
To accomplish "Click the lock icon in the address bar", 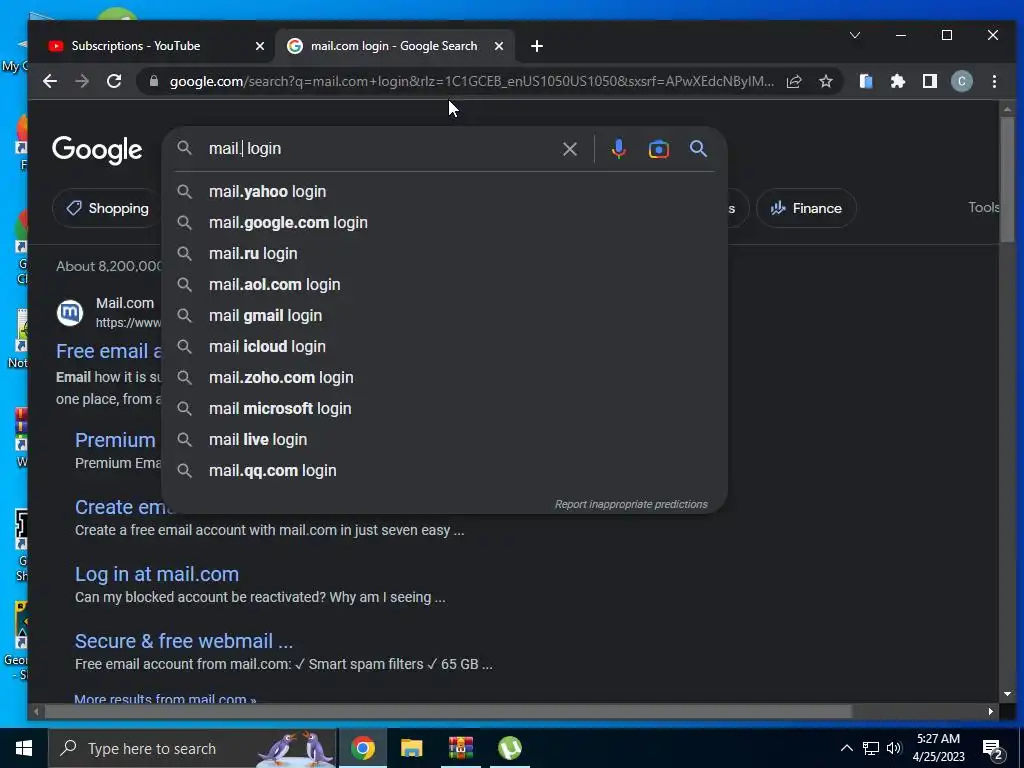I will (154, 81).
